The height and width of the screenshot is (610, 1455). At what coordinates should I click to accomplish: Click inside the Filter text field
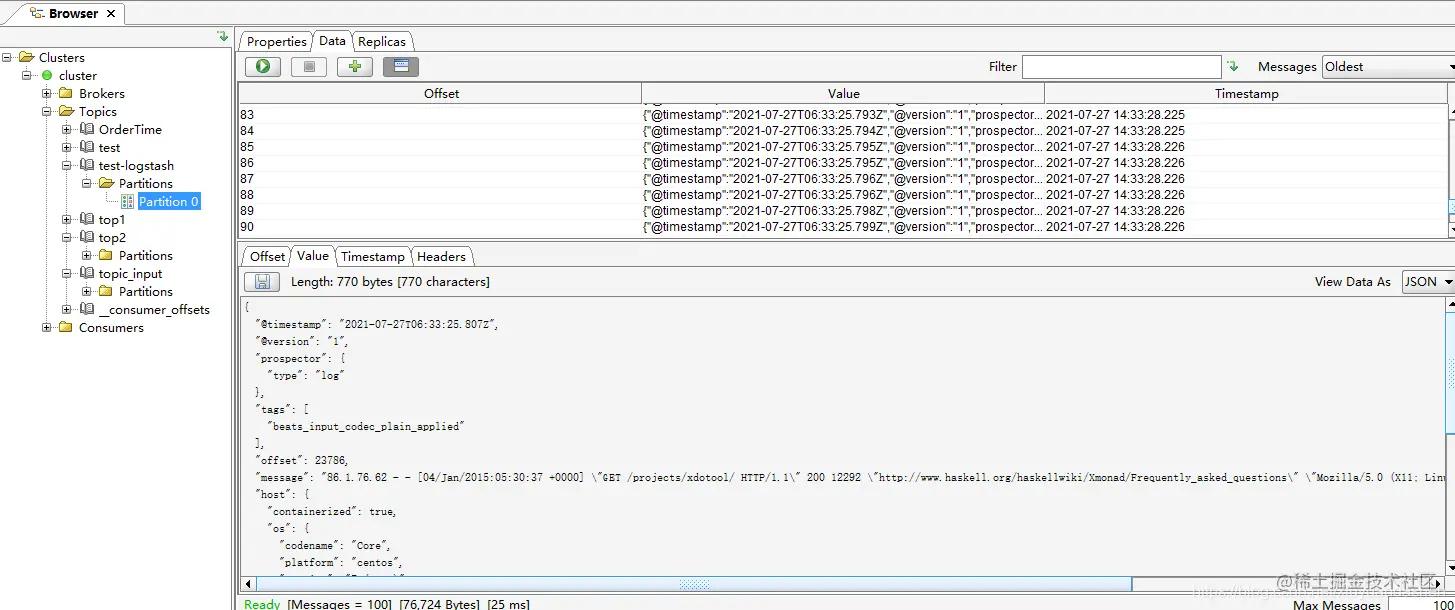coord(1121,67)
